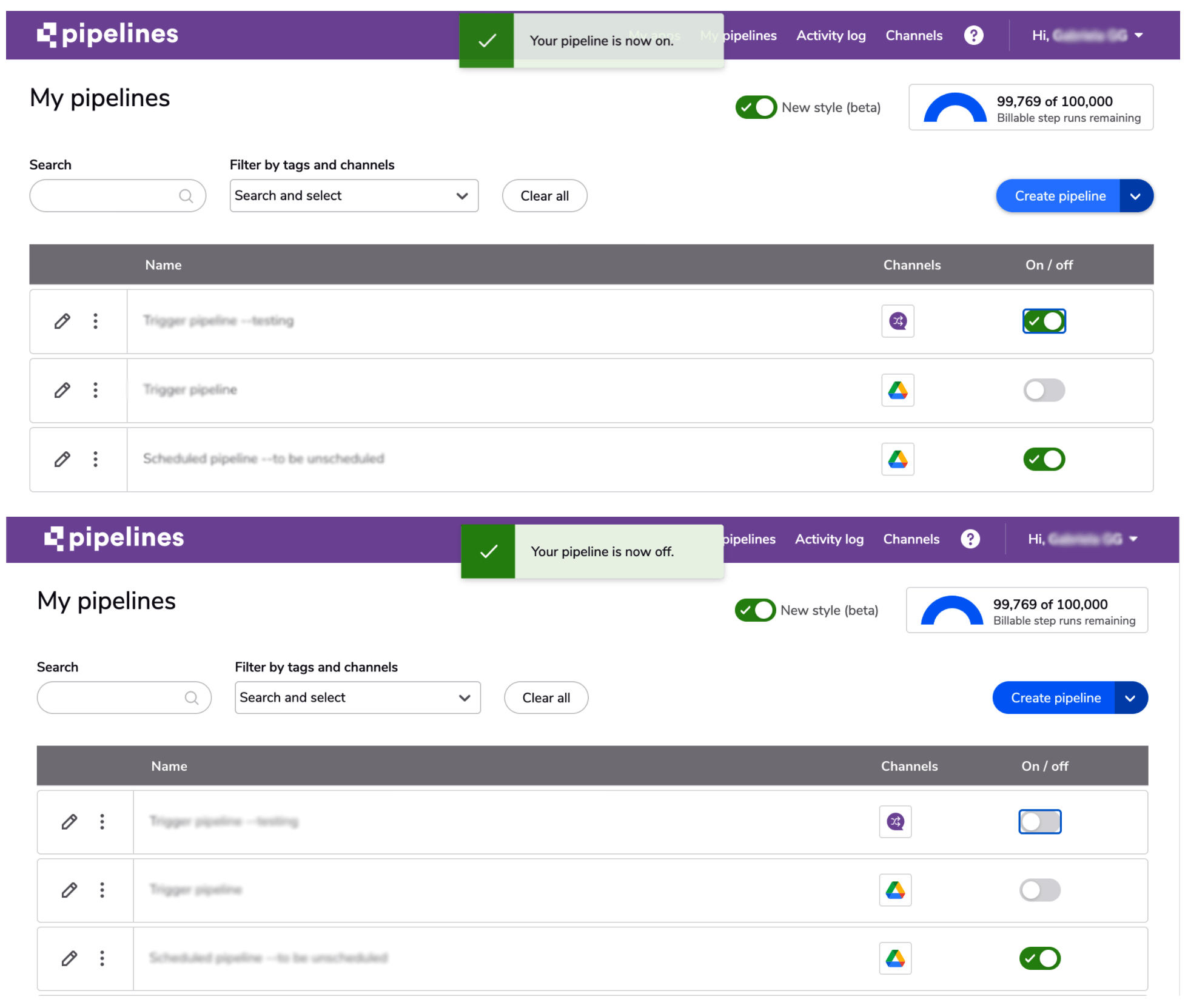The image size is (1188, 1008).
Task: Click the Clear all button
Action: (x=544, y=195)
